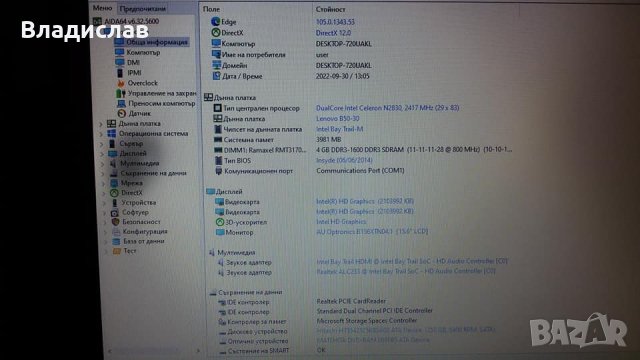Expand the Мрежа tree node
640x360 pixels.
(103, 183)
